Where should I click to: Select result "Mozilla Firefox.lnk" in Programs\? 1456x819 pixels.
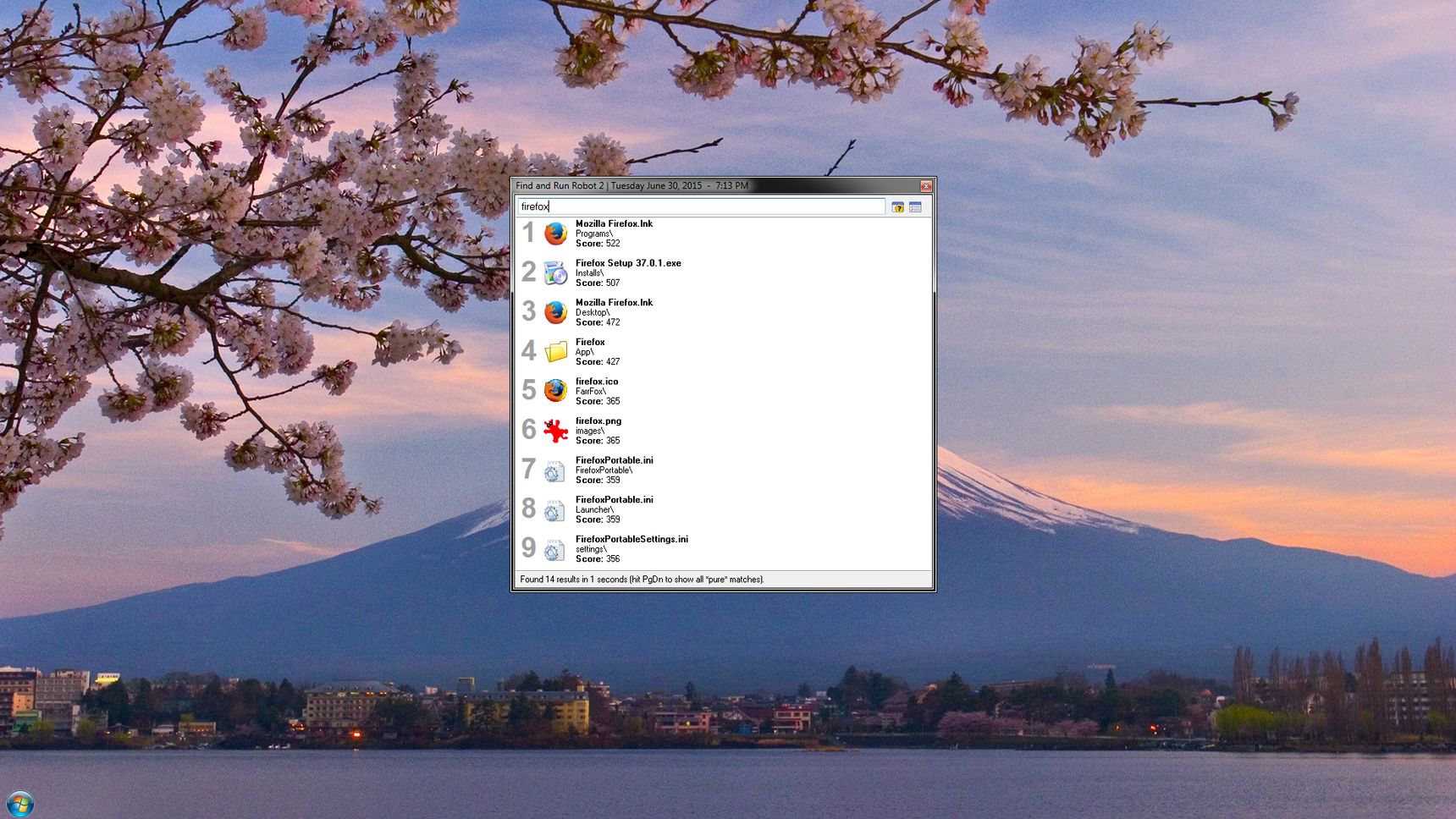click(614, 224)
